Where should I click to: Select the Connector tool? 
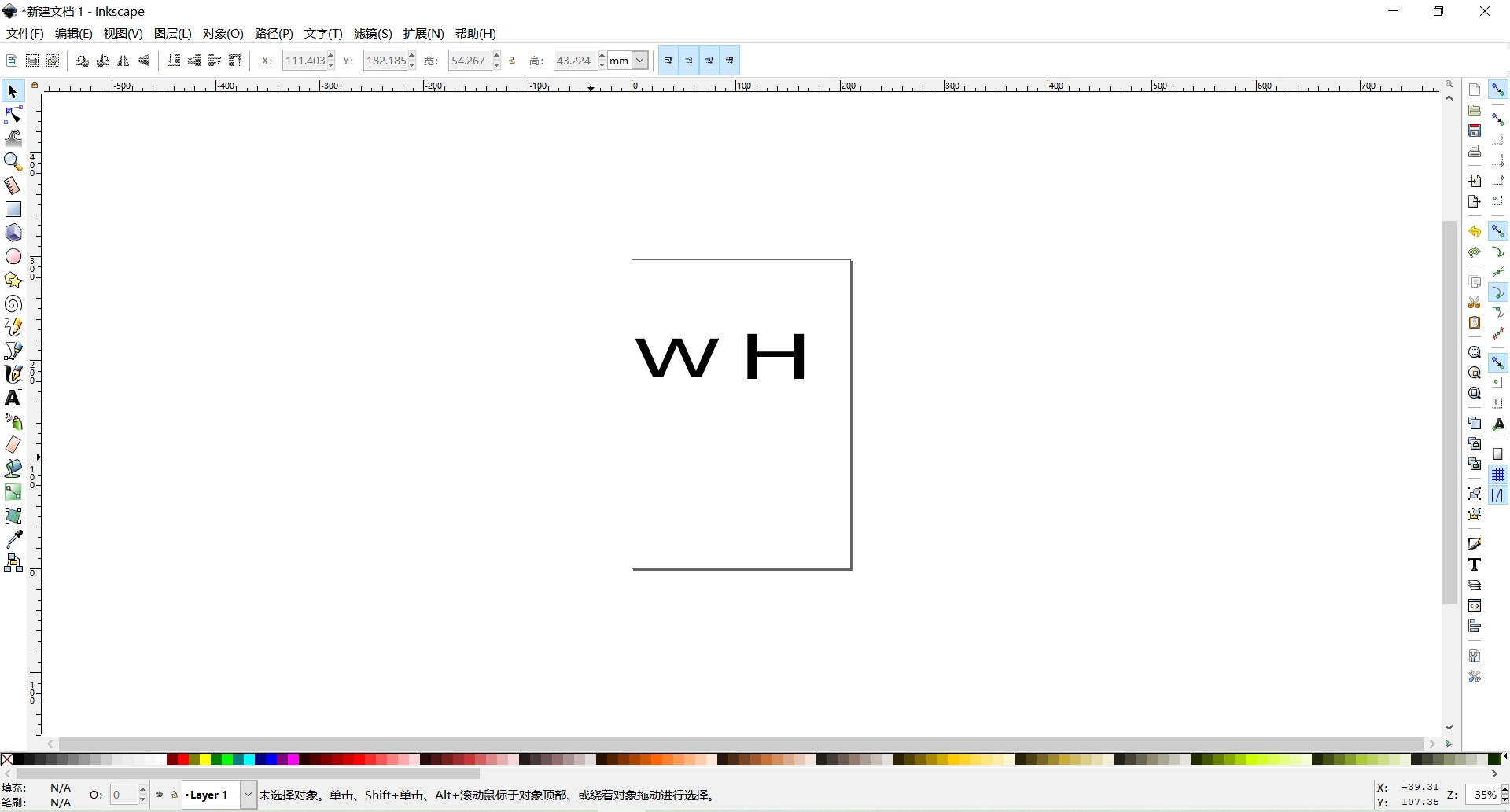click(x=13, y=563)
